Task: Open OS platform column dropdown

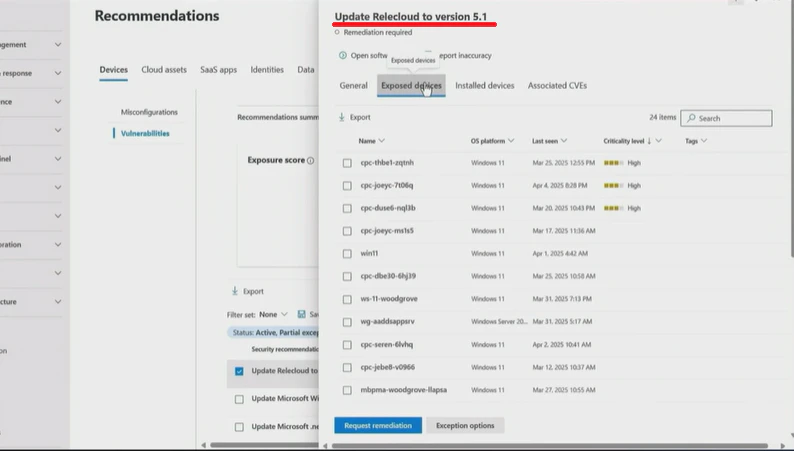Action: (511, 141)
